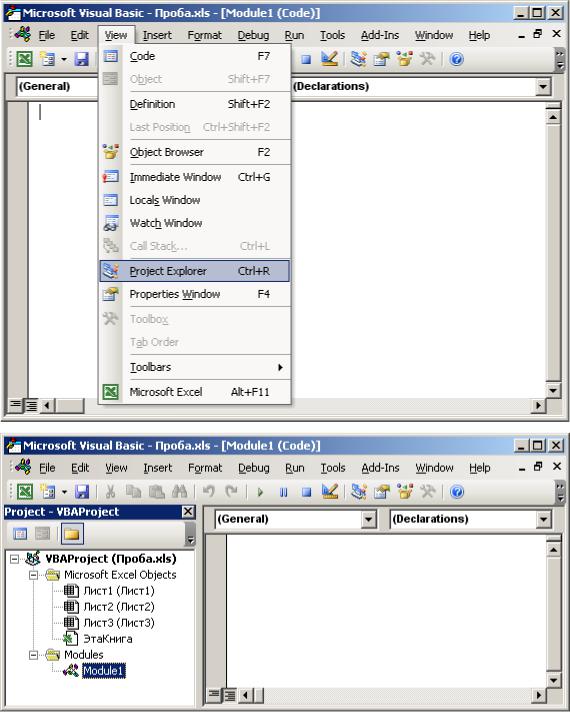Viewport: 570px width, 712px height.
Task: Click Object Browser toolbar icon in View-menu window
Action: pyautogui.click(x=404, y=59)
